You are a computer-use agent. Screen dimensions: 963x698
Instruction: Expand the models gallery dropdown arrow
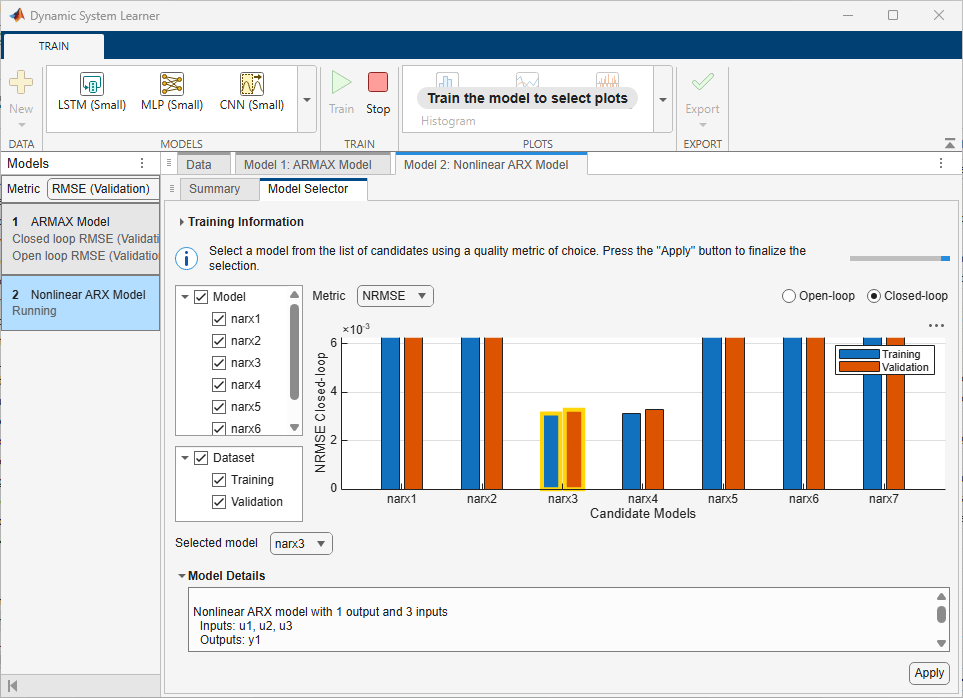[306, 99]
